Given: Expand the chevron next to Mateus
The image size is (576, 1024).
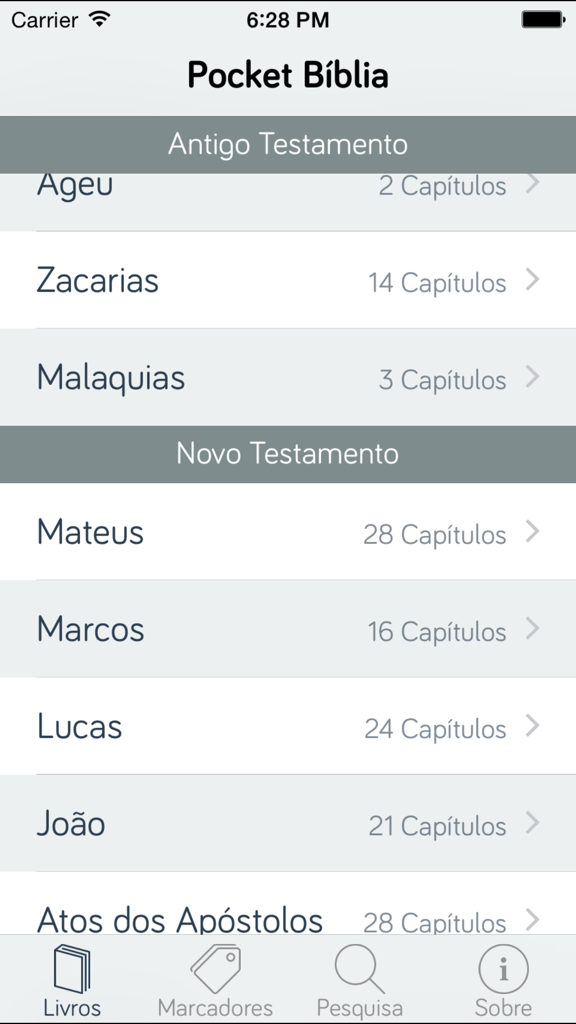Looking at the screenshot, I should (531, 535).
